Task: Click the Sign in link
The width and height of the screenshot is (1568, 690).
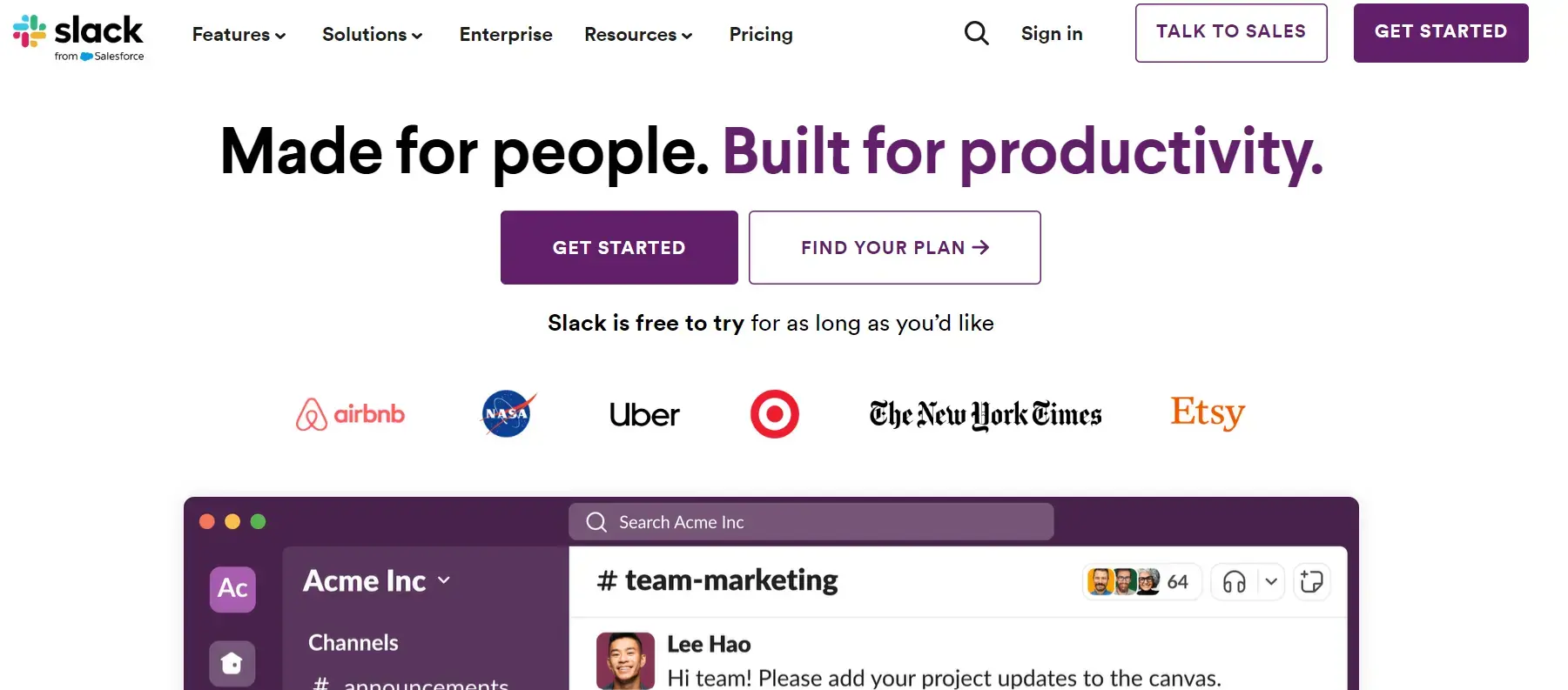Action: coord(1052,33)
